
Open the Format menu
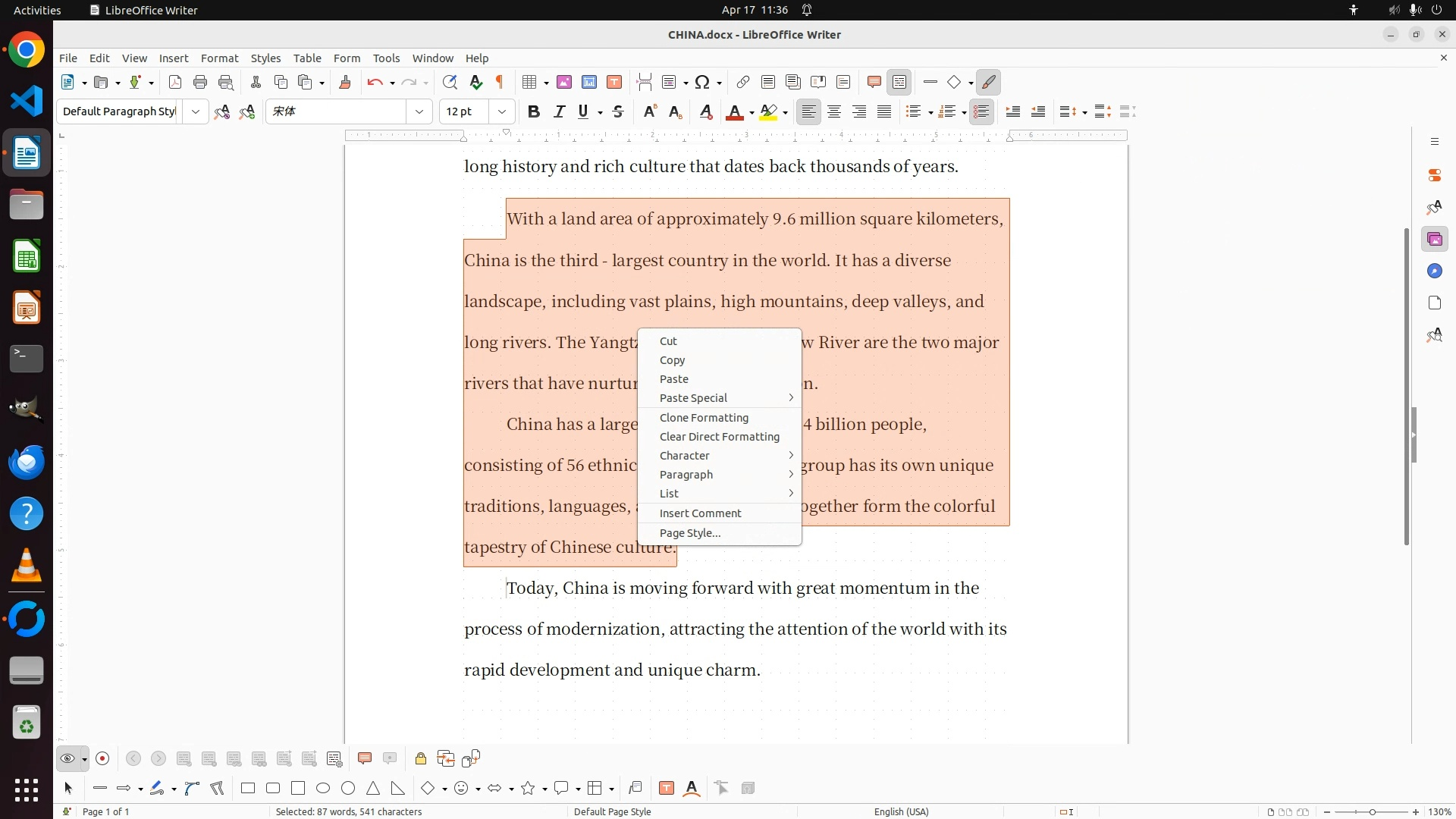click(x=219, y=58)
